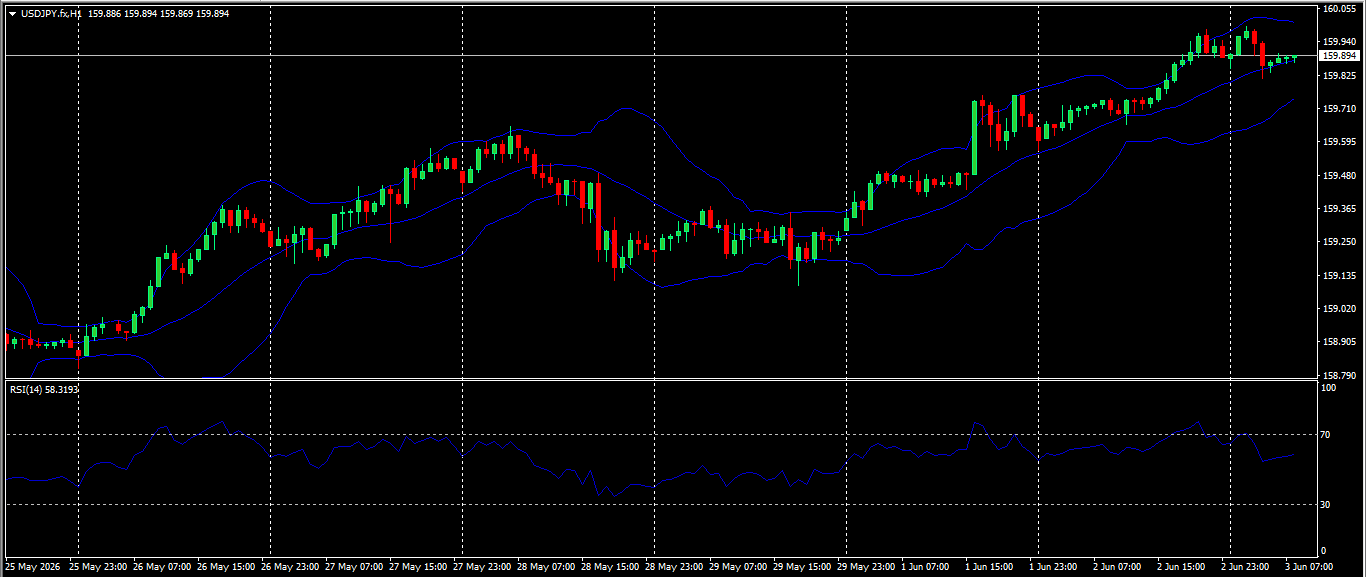Click the 159.250 price scale label
The height and width of the screenshot is (577, 1366).
tap(1338, 242)
